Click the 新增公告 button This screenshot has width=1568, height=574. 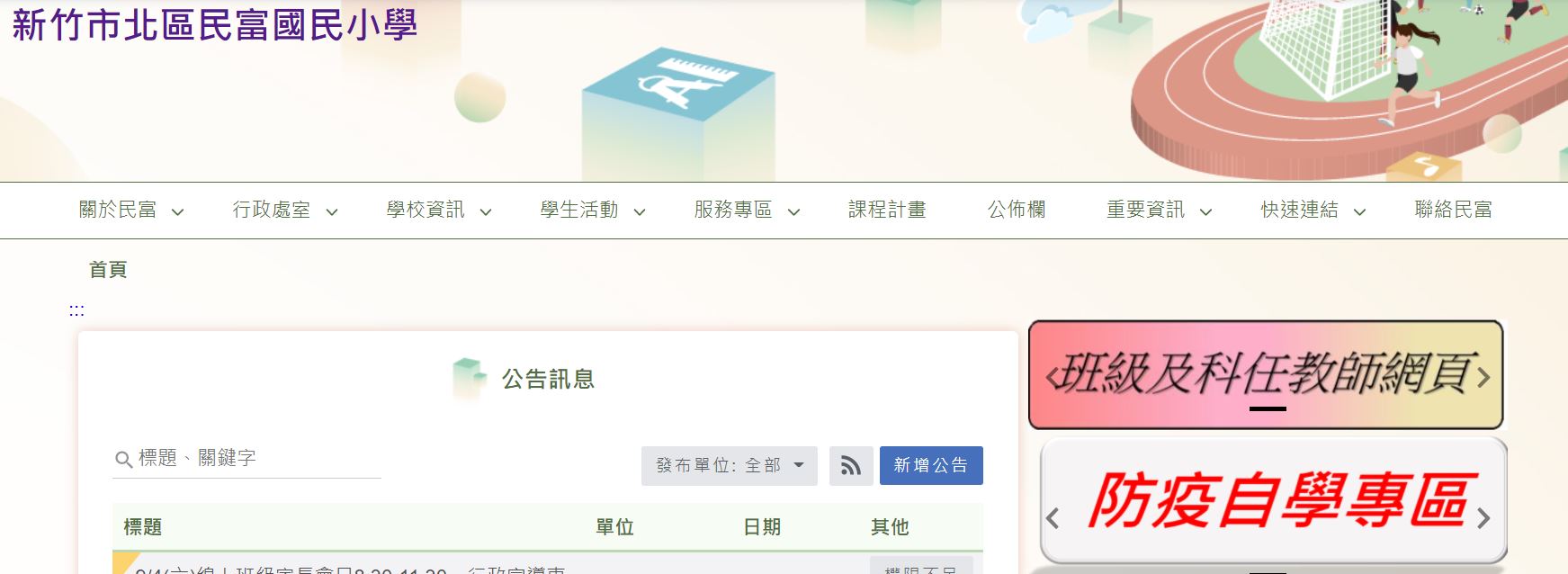[x=931, y=466]
